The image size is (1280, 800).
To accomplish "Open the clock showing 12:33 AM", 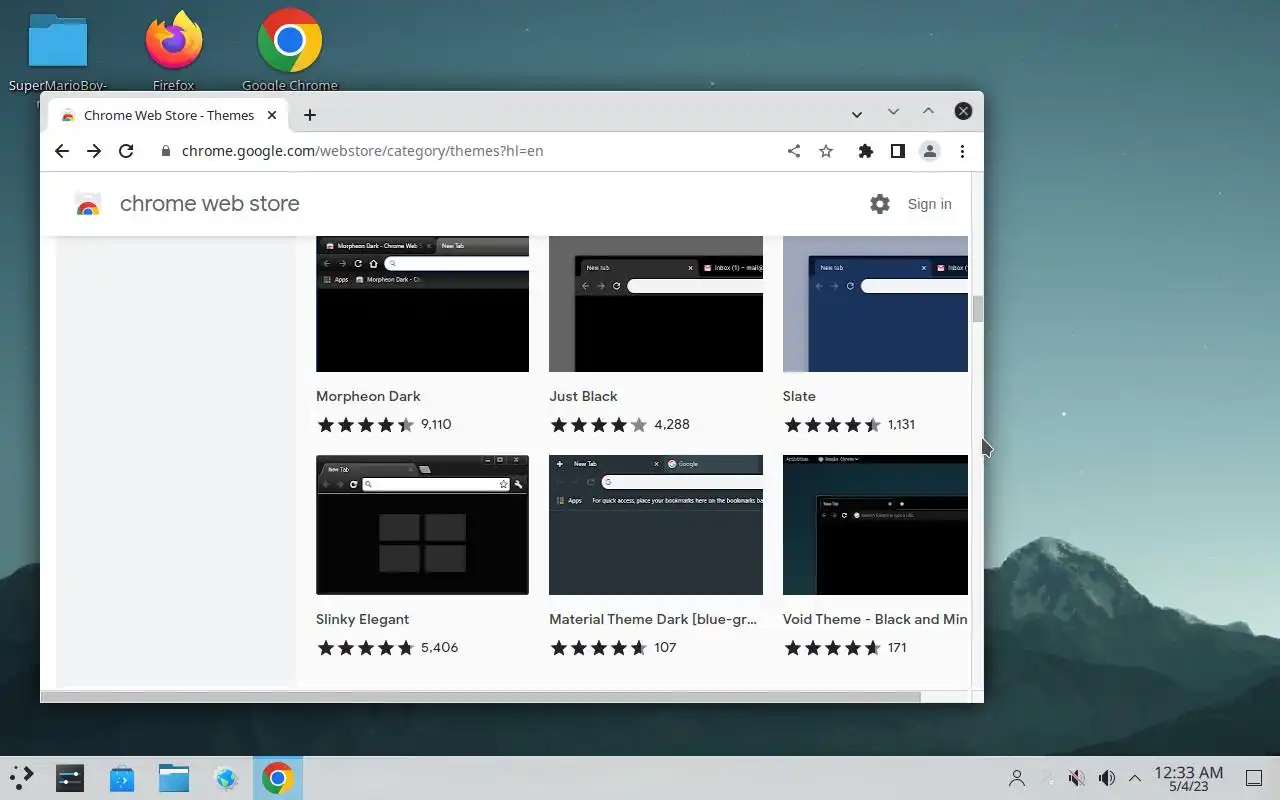I will point(1189,778).
